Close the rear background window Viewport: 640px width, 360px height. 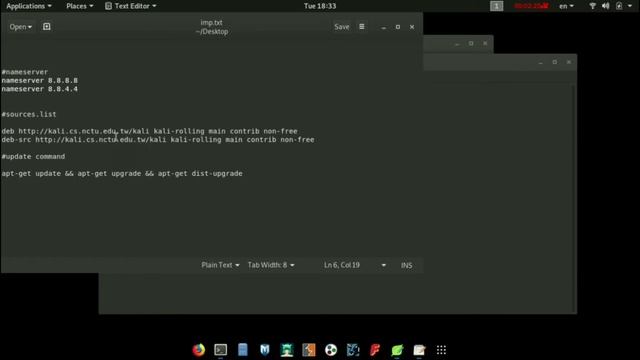569,62
